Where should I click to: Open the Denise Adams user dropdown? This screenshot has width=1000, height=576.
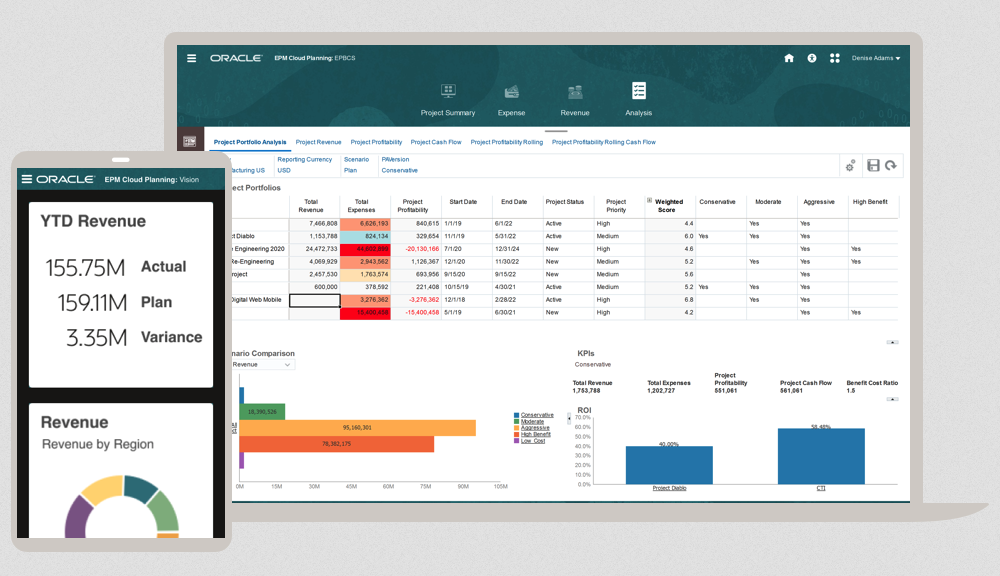(875, 58)
